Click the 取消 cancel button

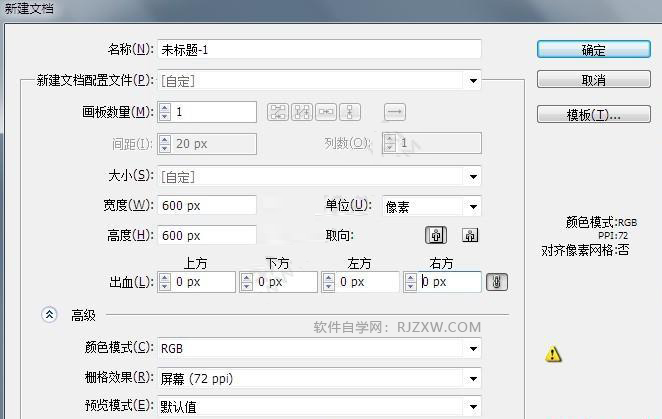594,79
